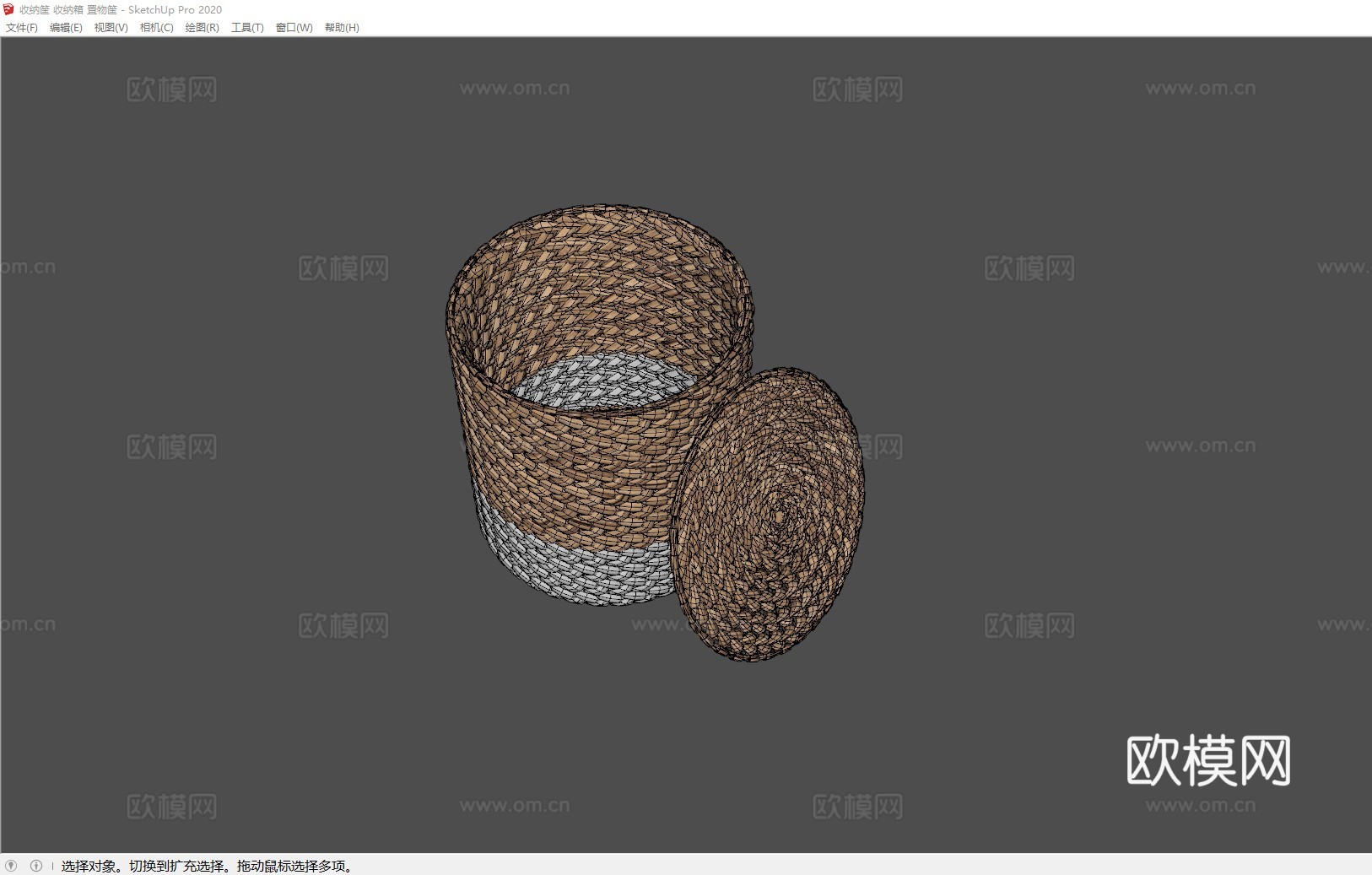1372x875 pixels.
Task: Open the 绘图(R) menu
Action: 202,28
